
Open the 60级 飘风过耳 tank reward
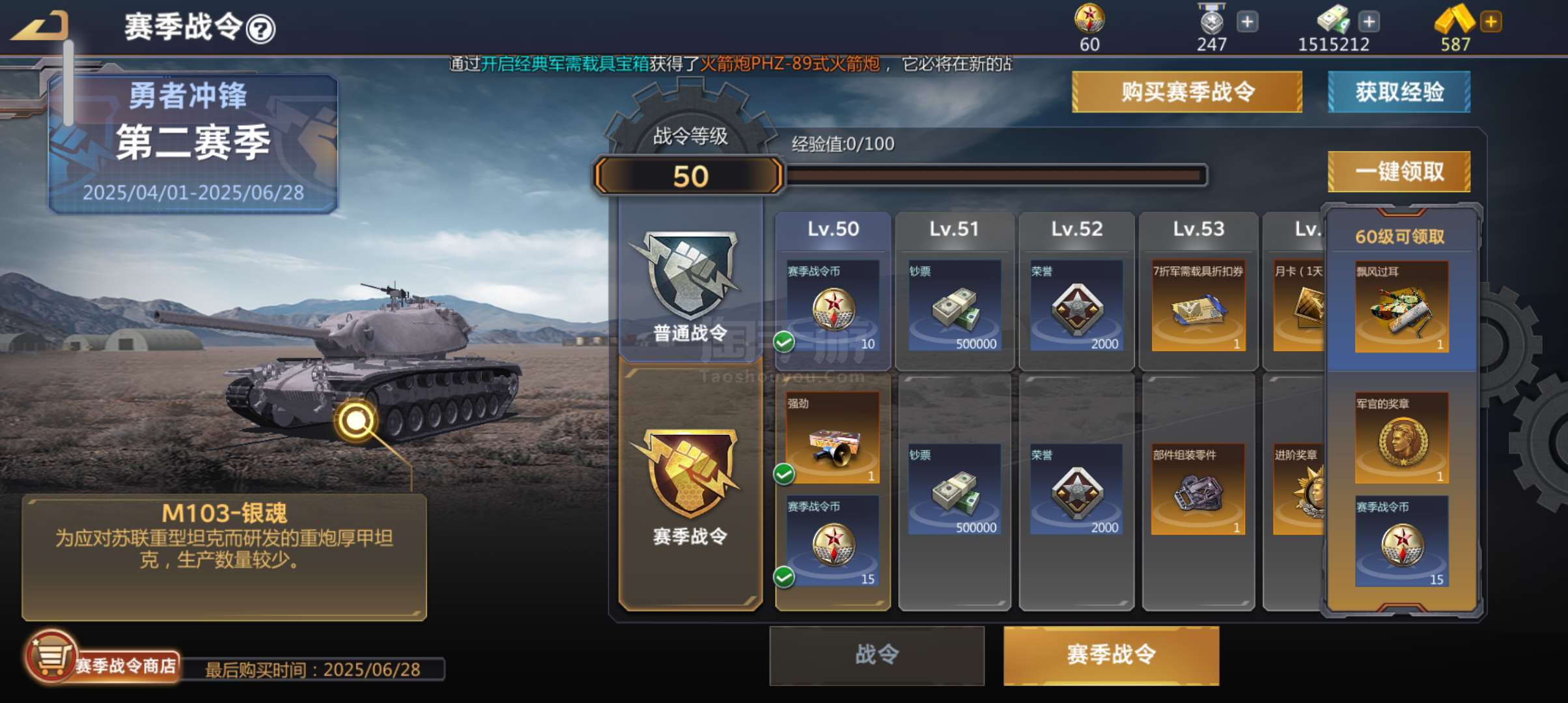click(x=1401, y=307)
